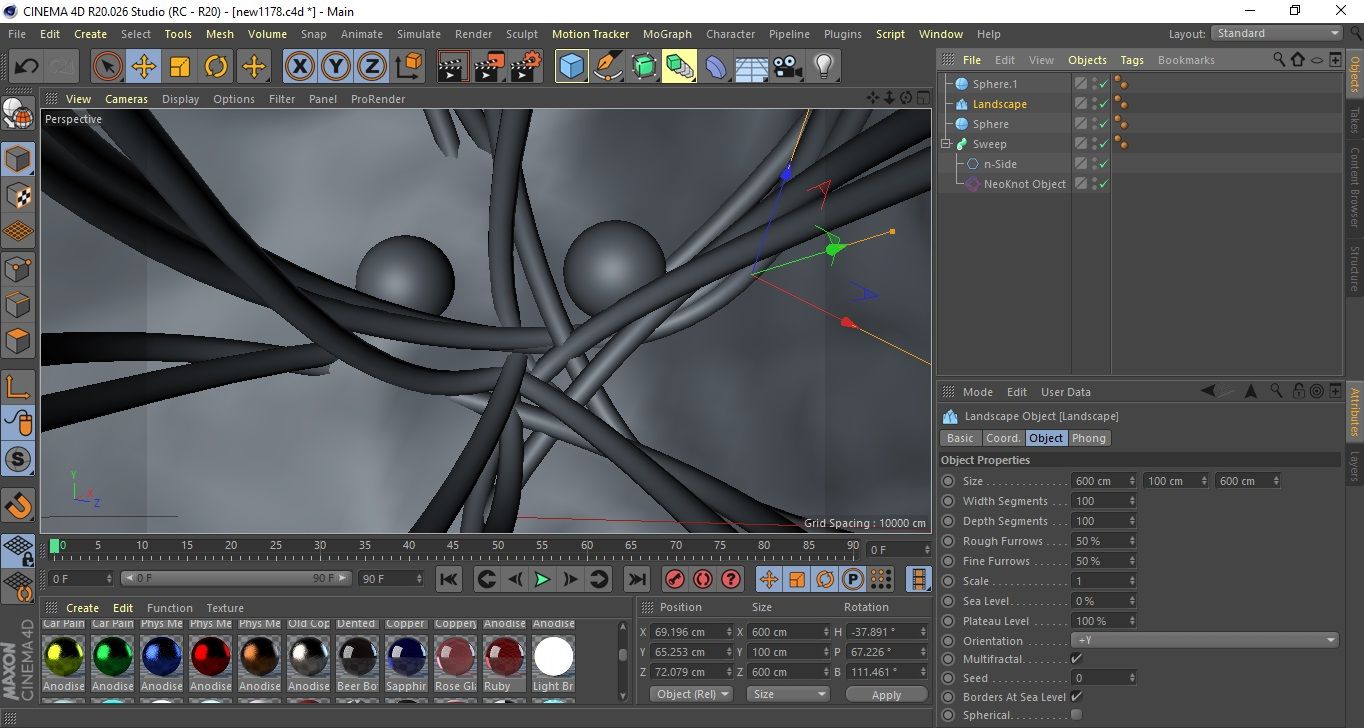Viewport: 1364px width, 728px height.
Task: Switch to the Phong tab
Action: pos(1089,438)
